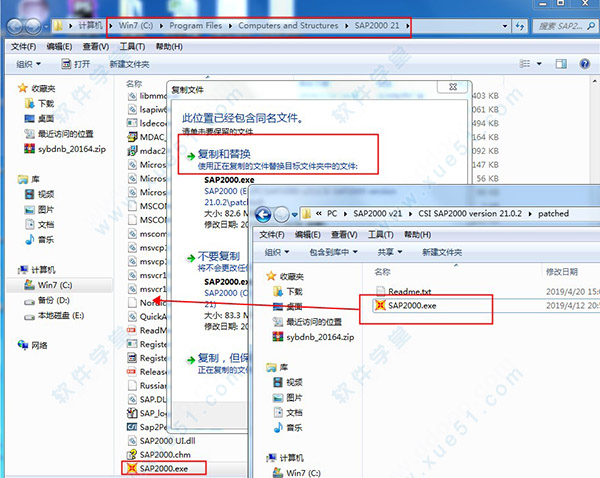Open 下载 in SAP2000 21 window sidebar
Viewport: 600px width, 478px height.
pos(39,103)
